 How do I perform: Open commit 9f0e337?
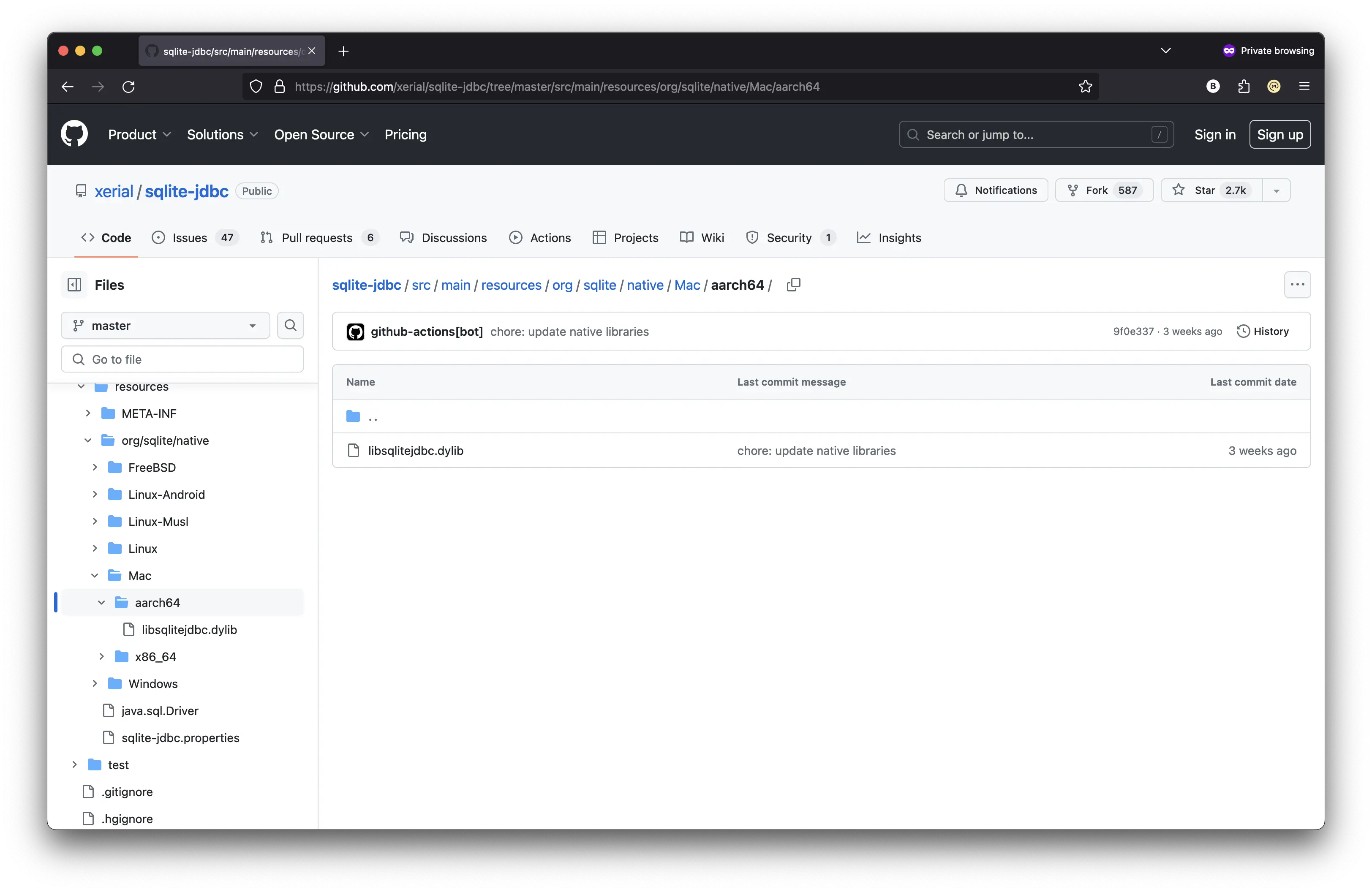click(1133, 331)
